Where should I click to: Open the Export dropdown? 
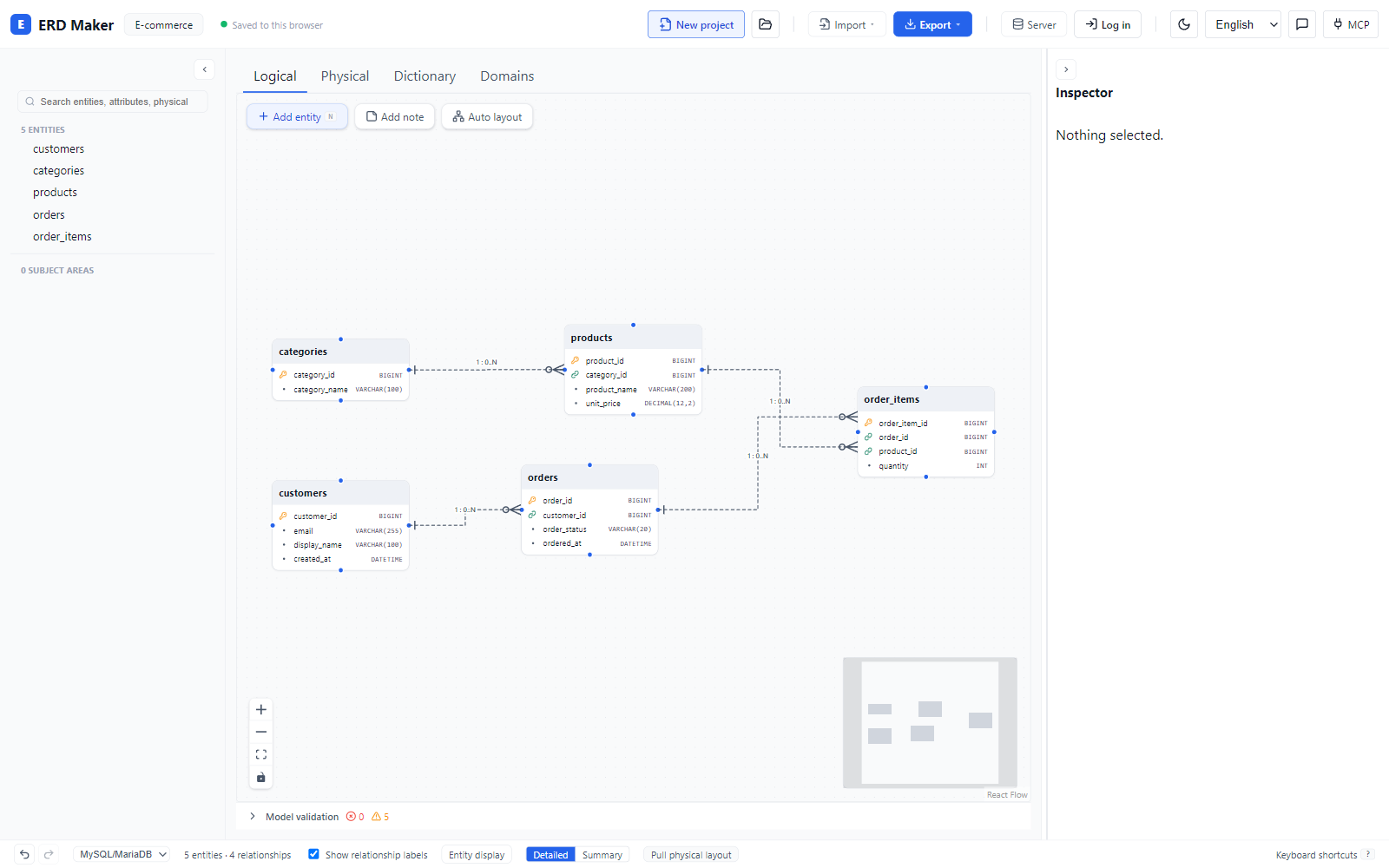[932, 24]
